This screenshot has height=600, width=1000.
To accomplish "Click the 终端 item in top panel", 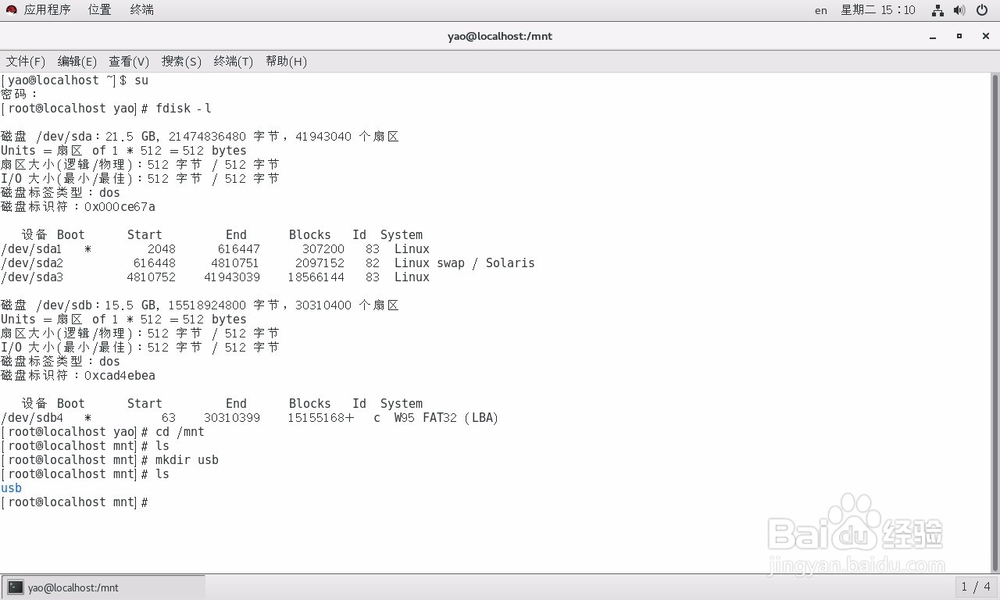I will pyautogui.click(x=142, y=10).
